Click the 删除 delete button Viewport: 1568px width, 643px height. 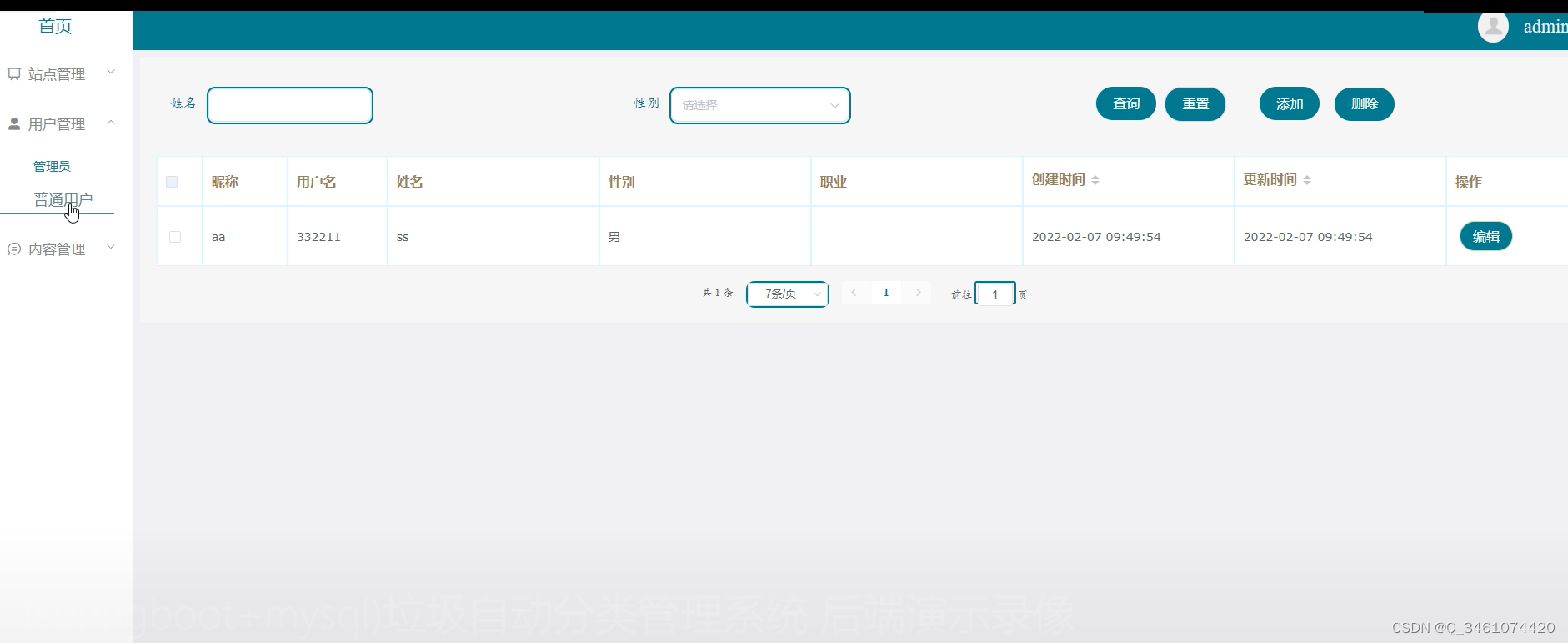(x=1365, y=103)
